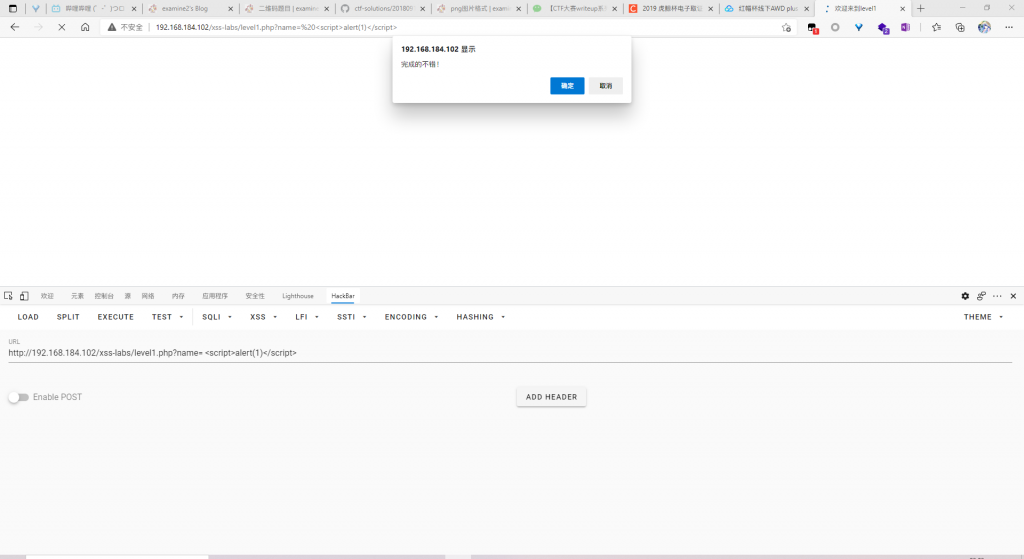Click the blue Y extension icon in toolbar
1024x559 pixels.
click(x=859, y=27)
